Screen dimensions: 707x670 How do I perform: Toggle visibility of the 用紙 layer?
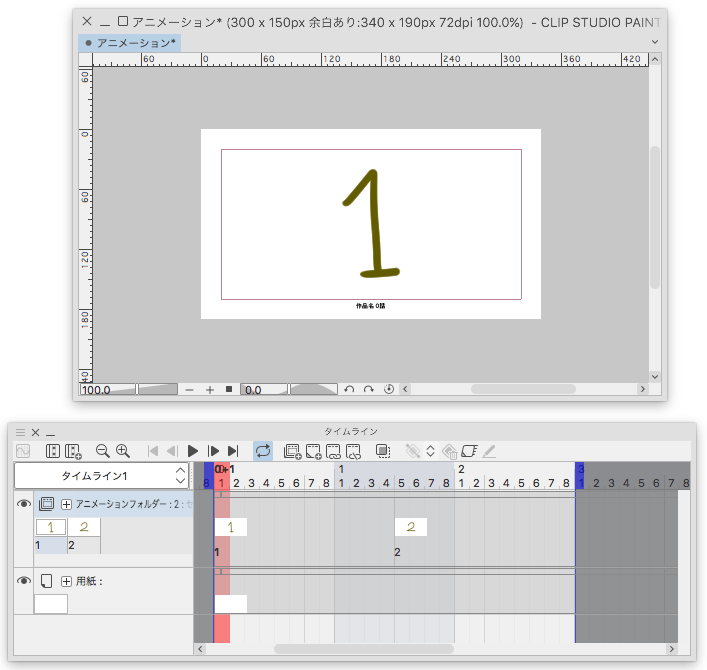click(24, 580)
